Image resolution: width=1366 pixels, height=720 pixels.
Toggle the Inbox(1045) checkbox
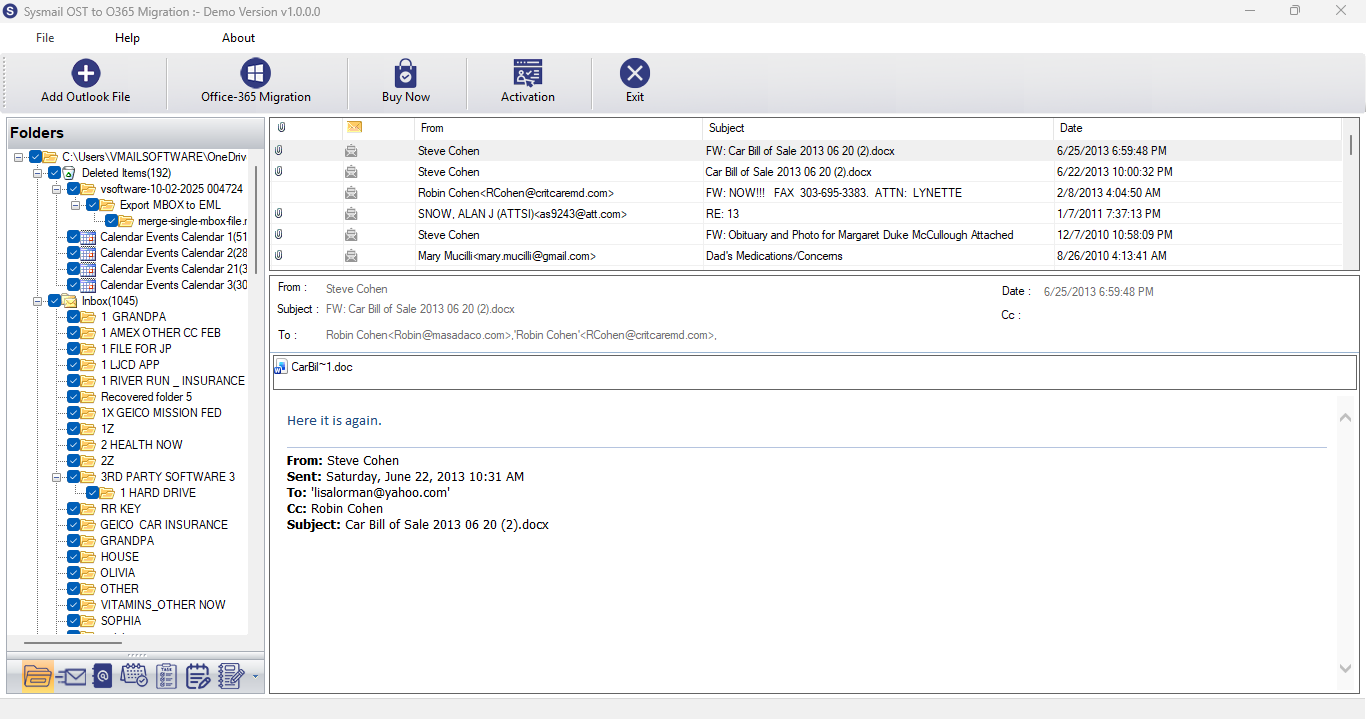click(55, 301)
